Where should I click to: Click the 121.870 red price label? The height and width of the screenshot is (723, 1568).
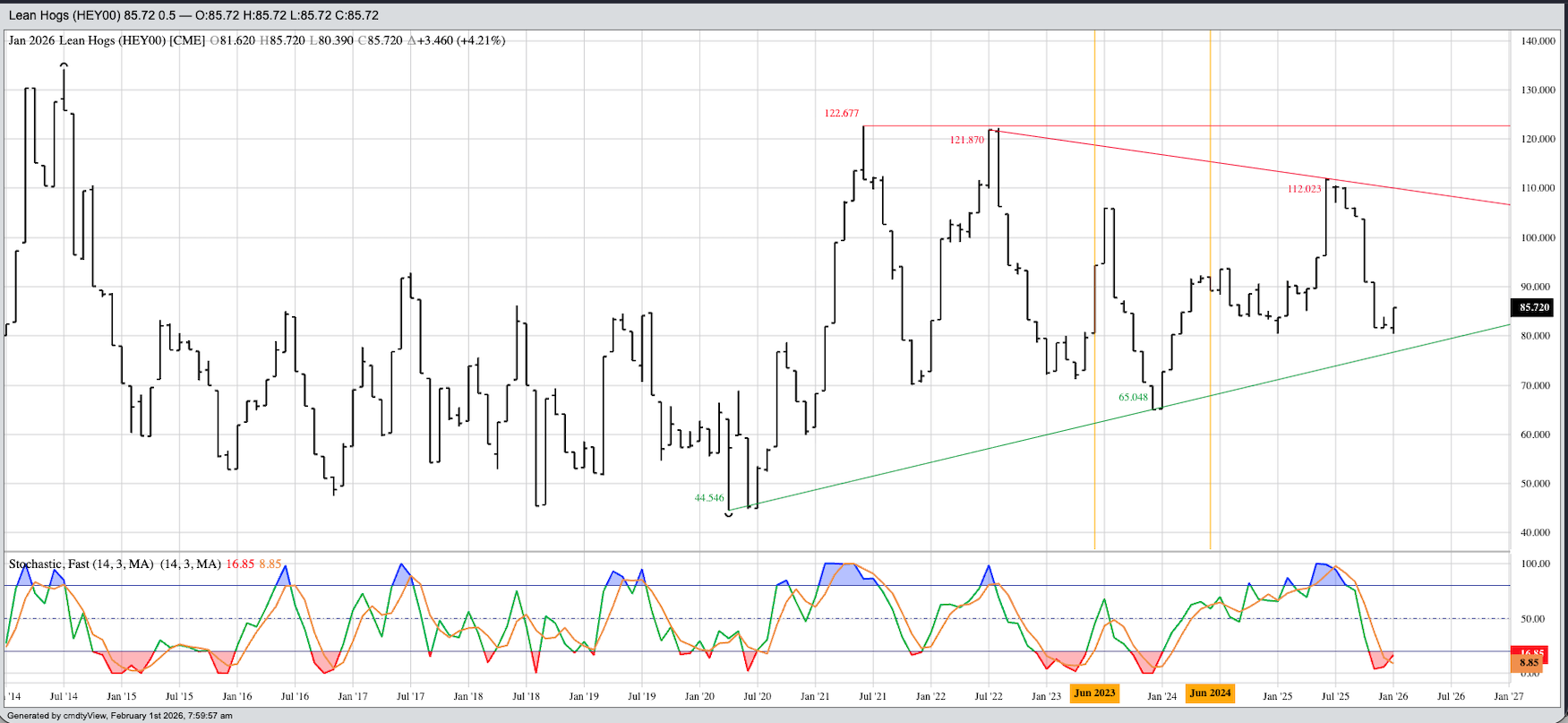click(966, 141)
